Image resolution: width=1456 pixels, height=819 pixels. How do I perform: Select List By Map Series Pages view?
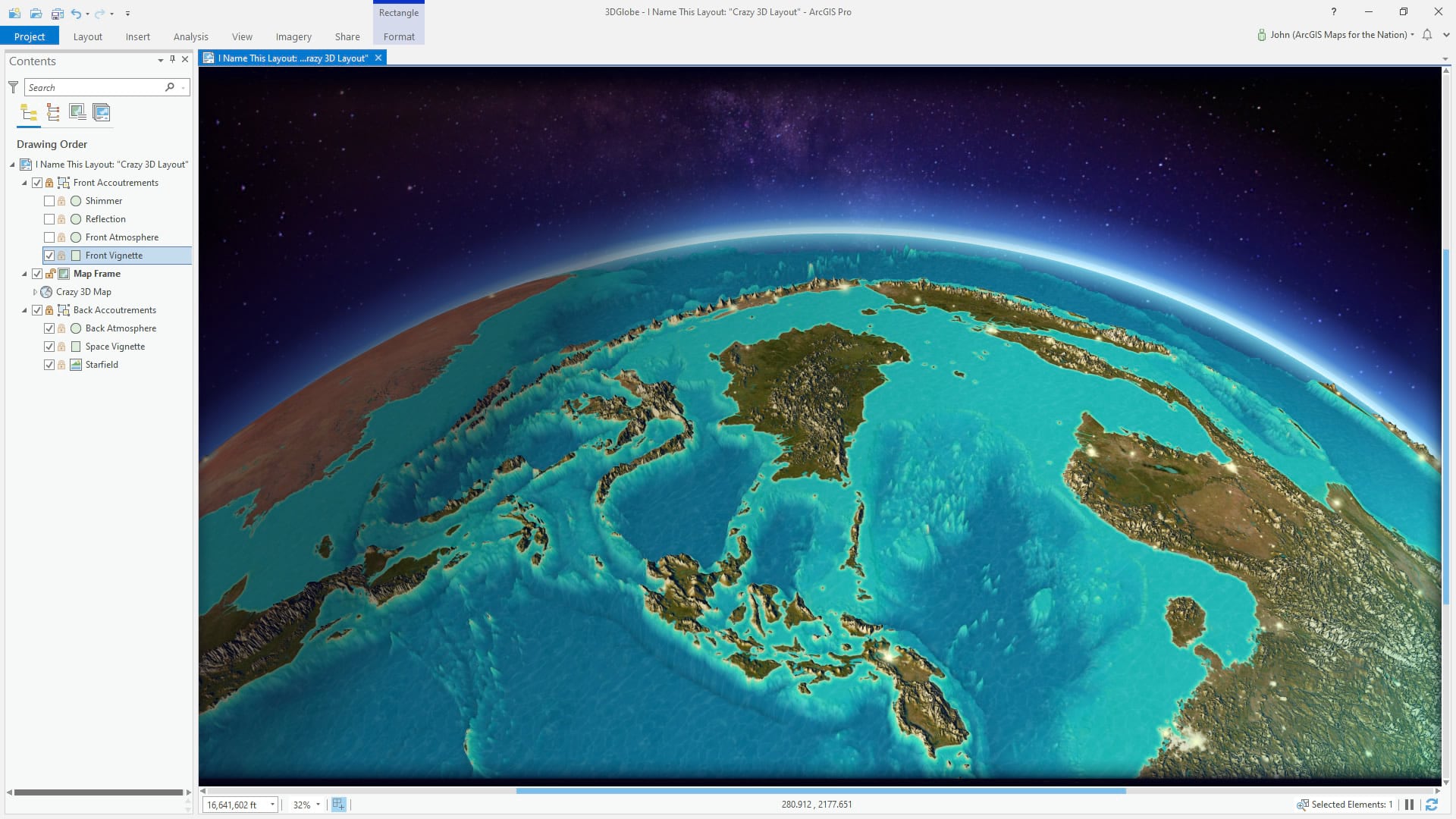pyautogui.click(x=101, y=113)
